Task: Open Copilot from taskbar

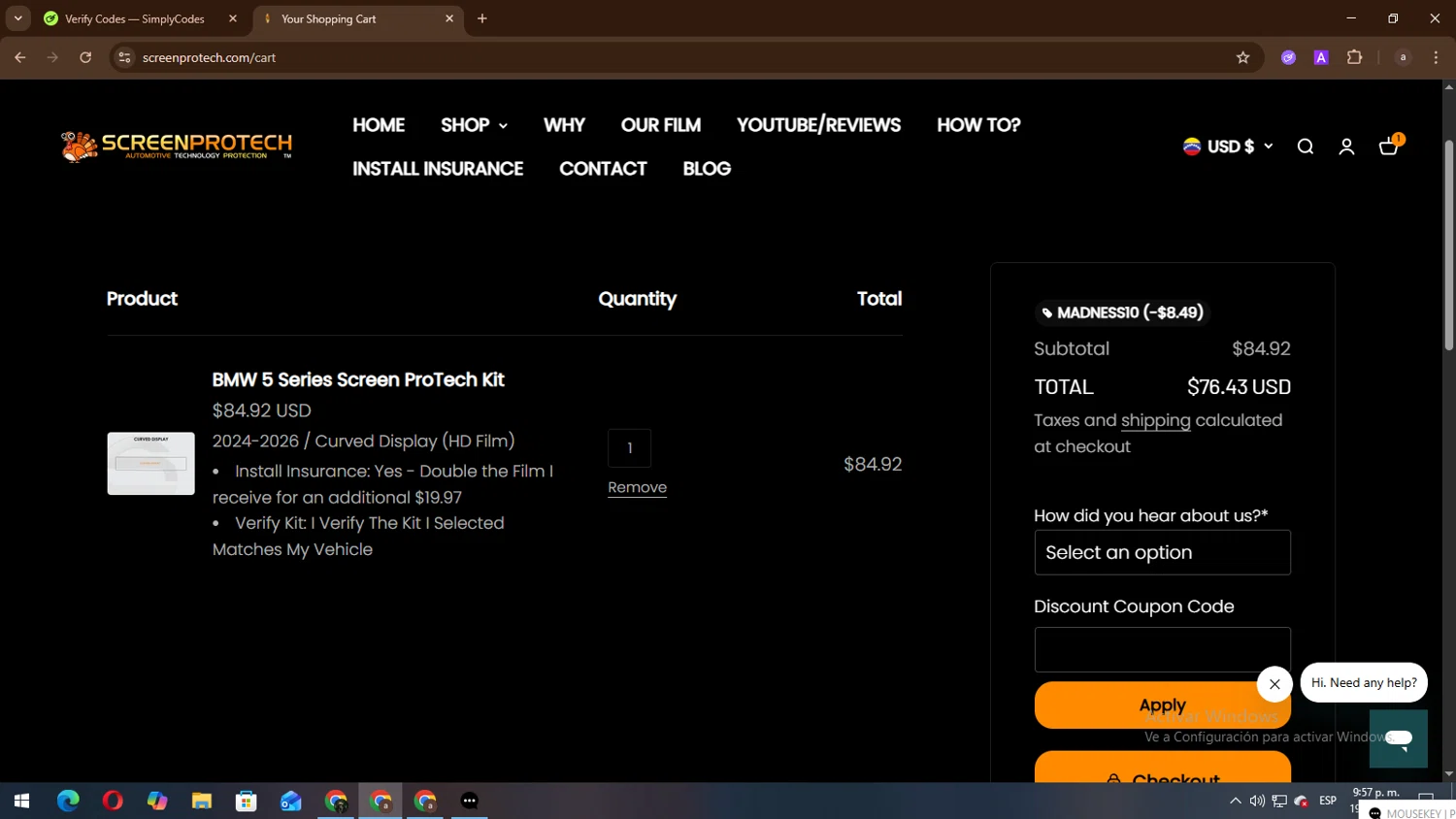Action: [157, 801]
